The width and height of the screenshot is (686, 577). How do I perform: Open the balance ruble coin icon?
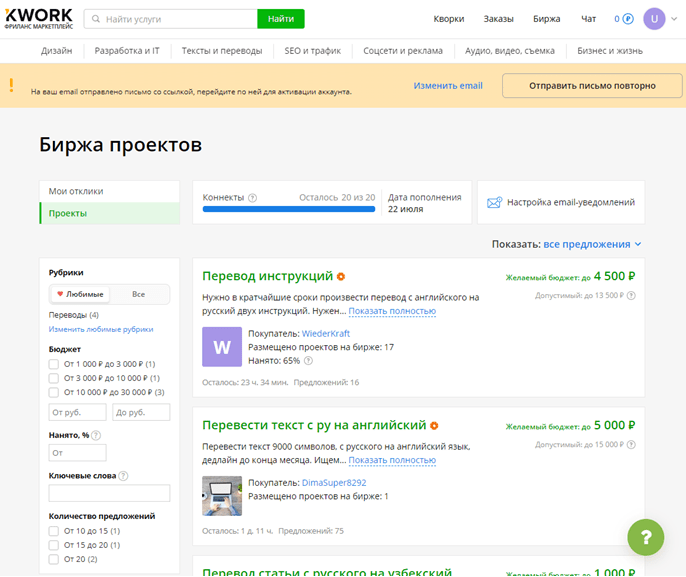tap(628, 19)
